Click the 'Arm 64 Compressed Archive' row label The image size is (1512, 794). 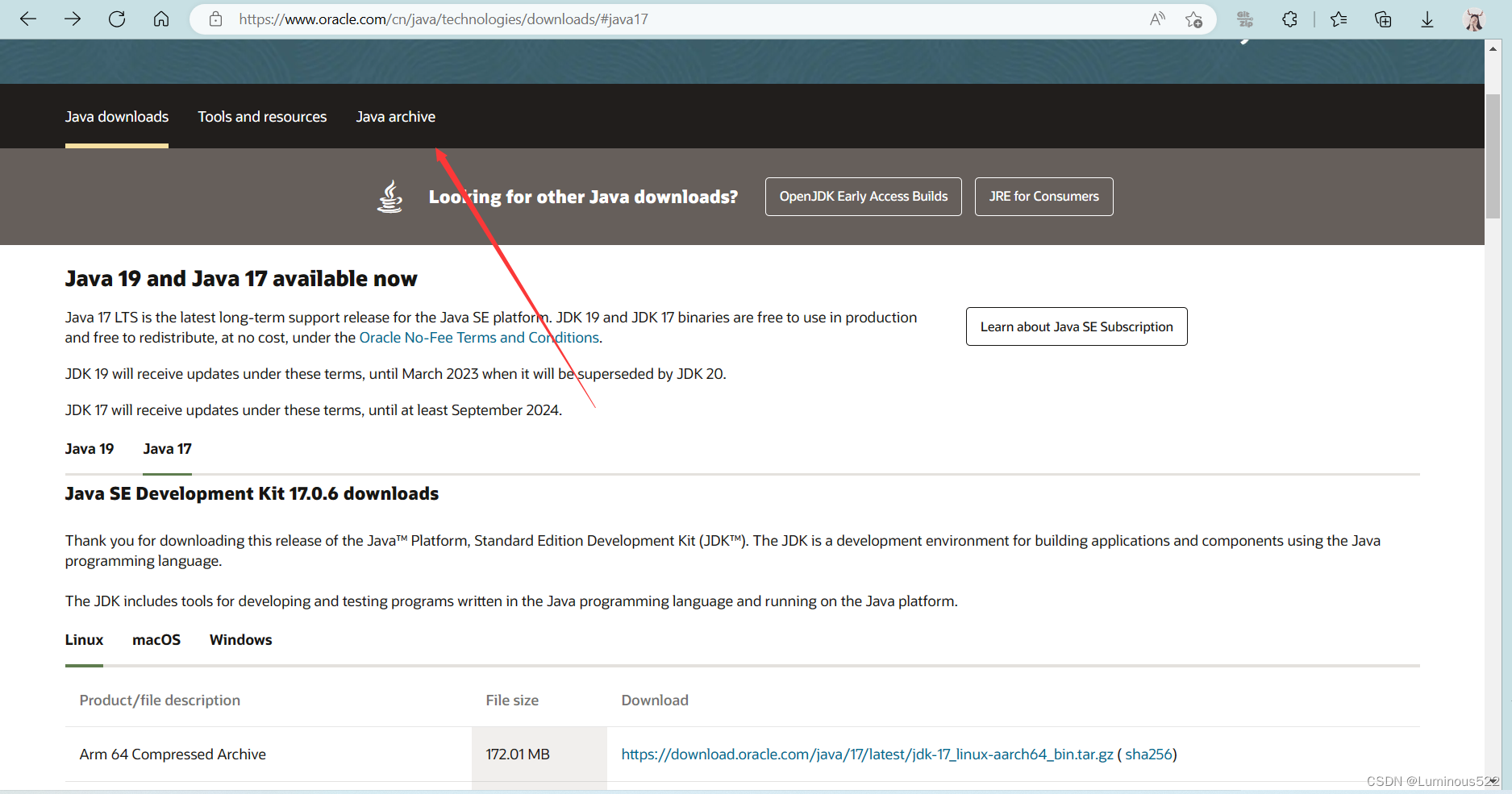click(173, 755)
